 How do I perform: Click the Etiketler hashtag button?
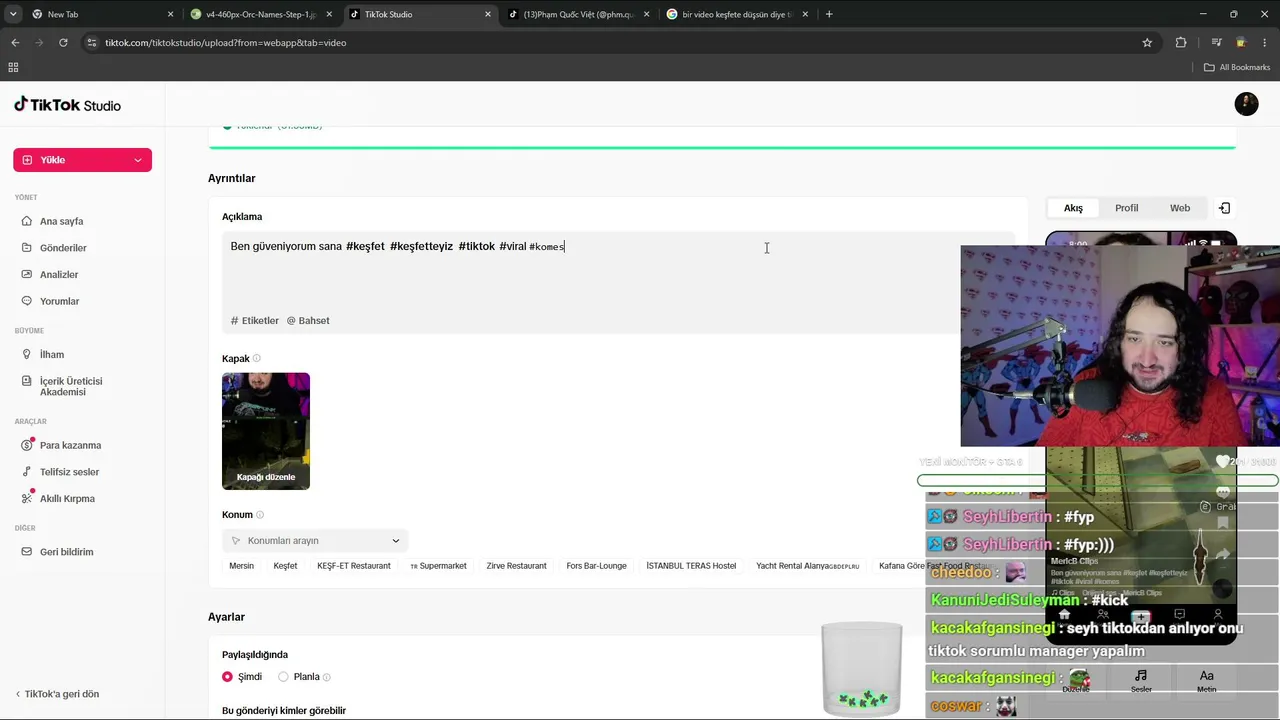pyautogui.click(x=255, y=321)
